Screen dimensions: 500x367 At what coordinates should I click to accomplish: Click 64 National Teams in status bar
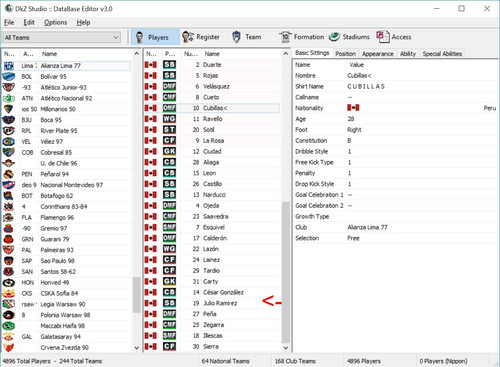225,361
